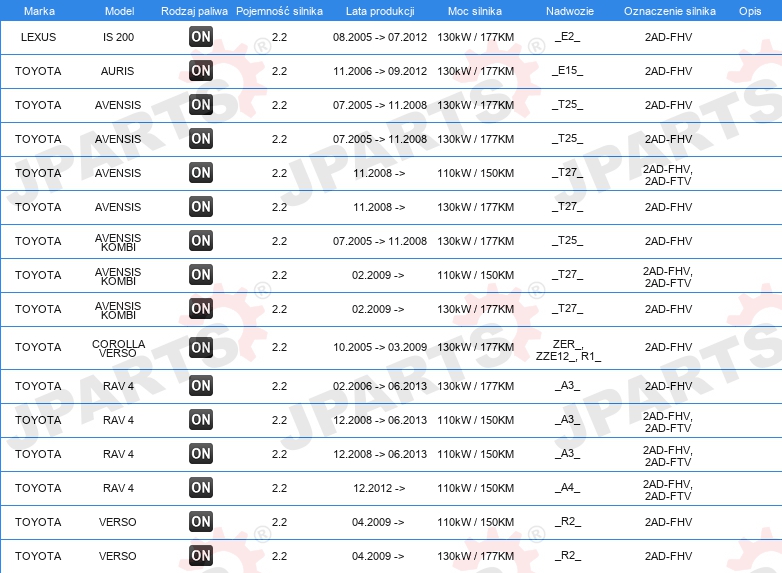Click the Lata produkcji column header

click(x=380, y=11)
